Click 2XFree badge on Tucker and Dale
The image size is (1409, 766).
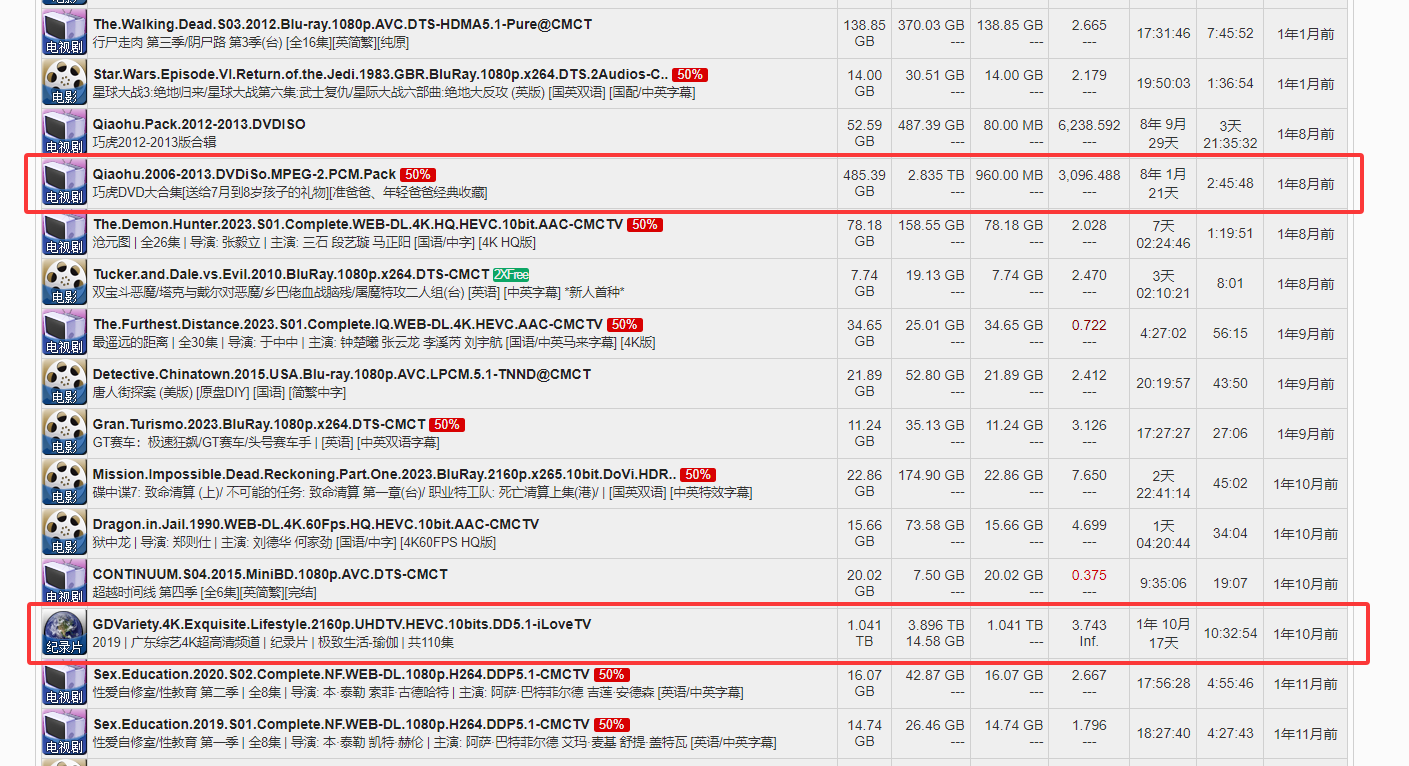tap(511, 275)
